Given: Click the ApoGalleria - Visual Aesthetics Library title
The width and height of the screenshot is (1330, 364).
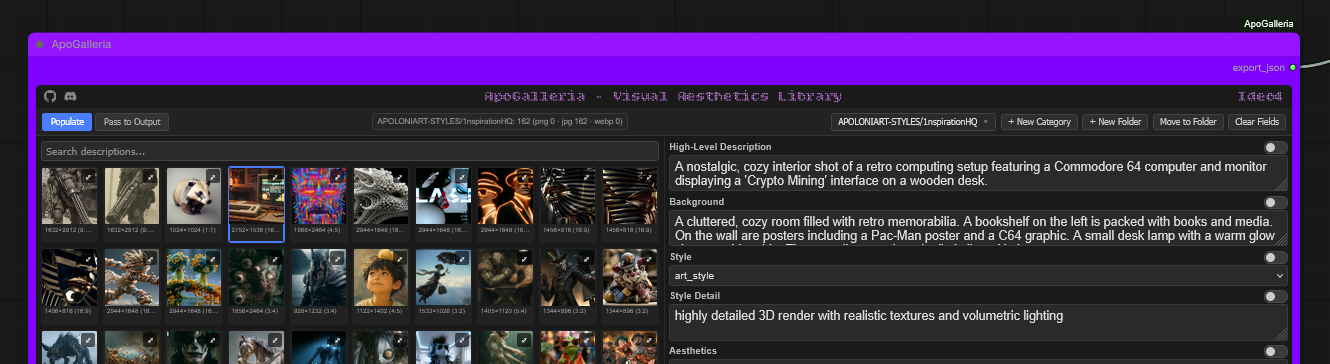Looking at the screenshot, I should tap(663, 96).
